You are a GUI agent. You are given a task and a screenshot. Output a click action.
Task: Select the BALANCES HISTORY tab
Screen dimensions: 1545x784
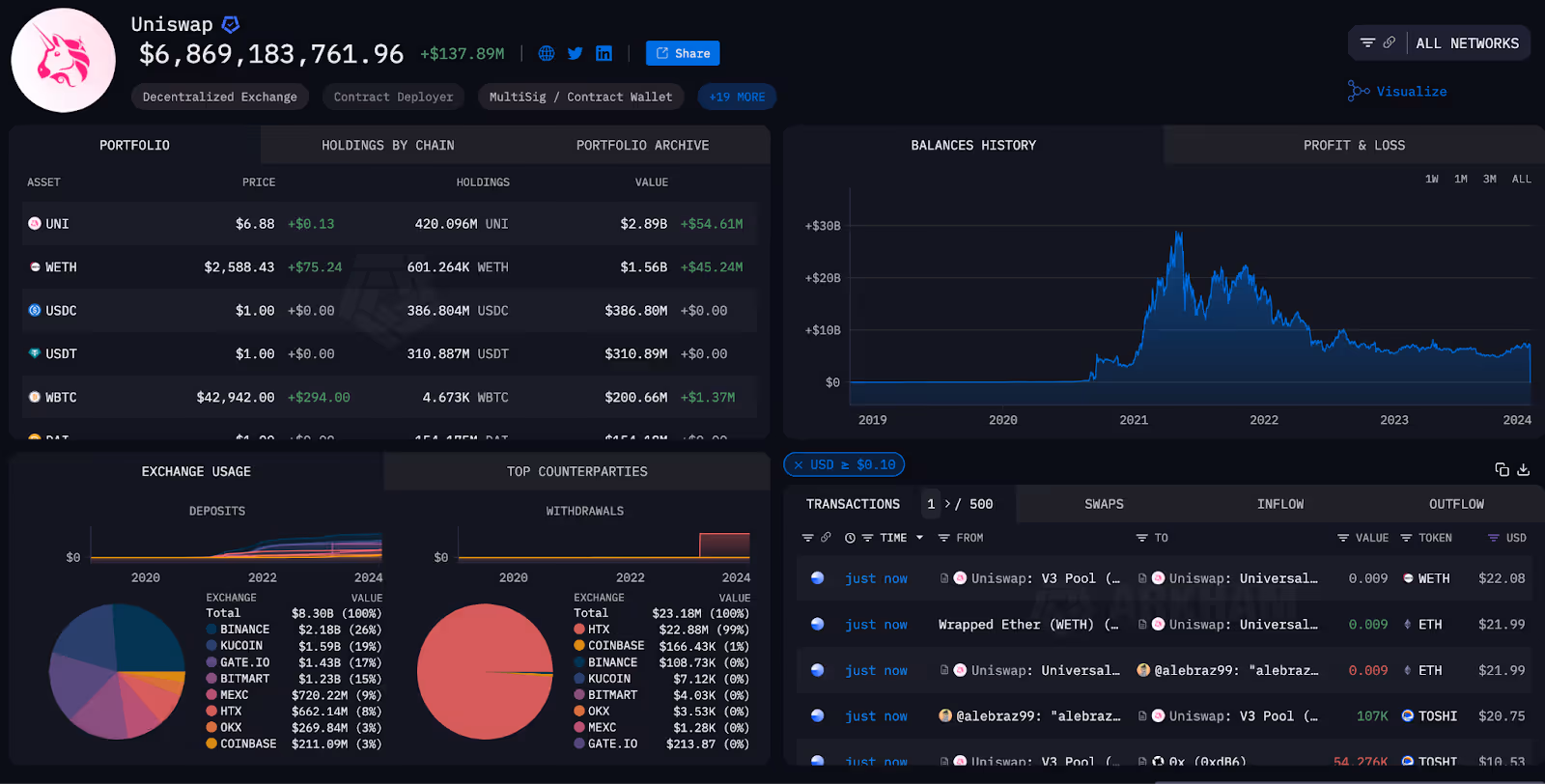[973, 145]
